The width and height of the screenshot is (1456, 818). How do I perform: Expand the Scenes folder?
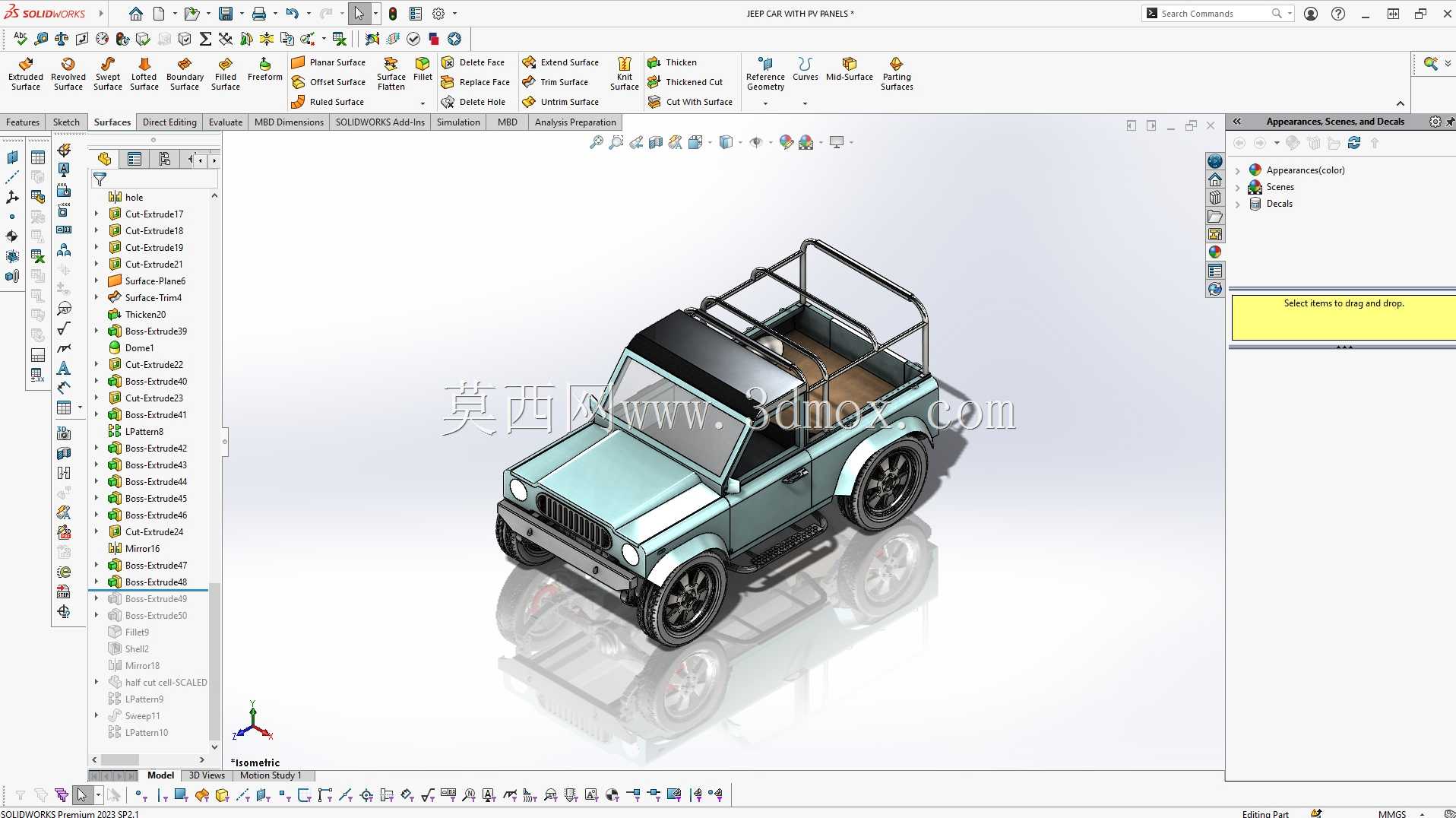coord(1238,188)
